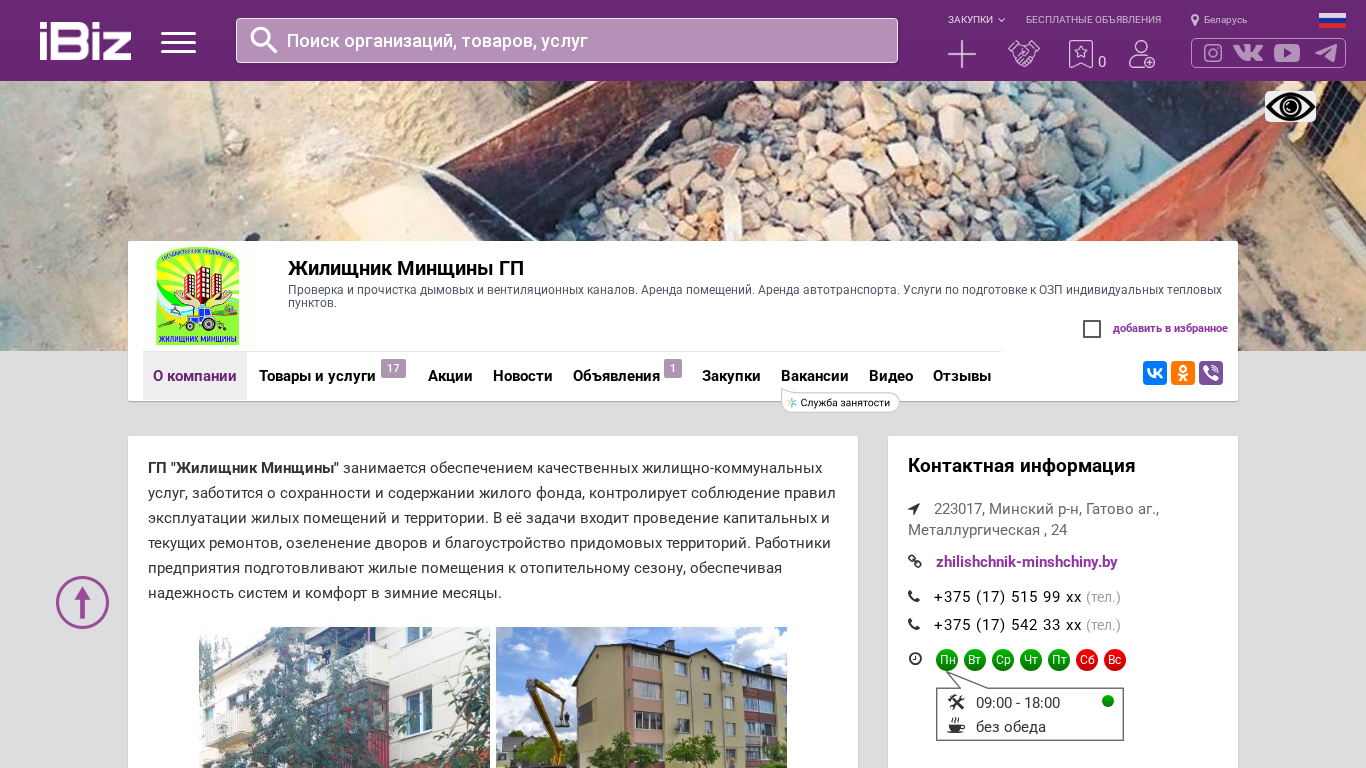
Task: Click the iBiz logo
Action: coord(85,41)
